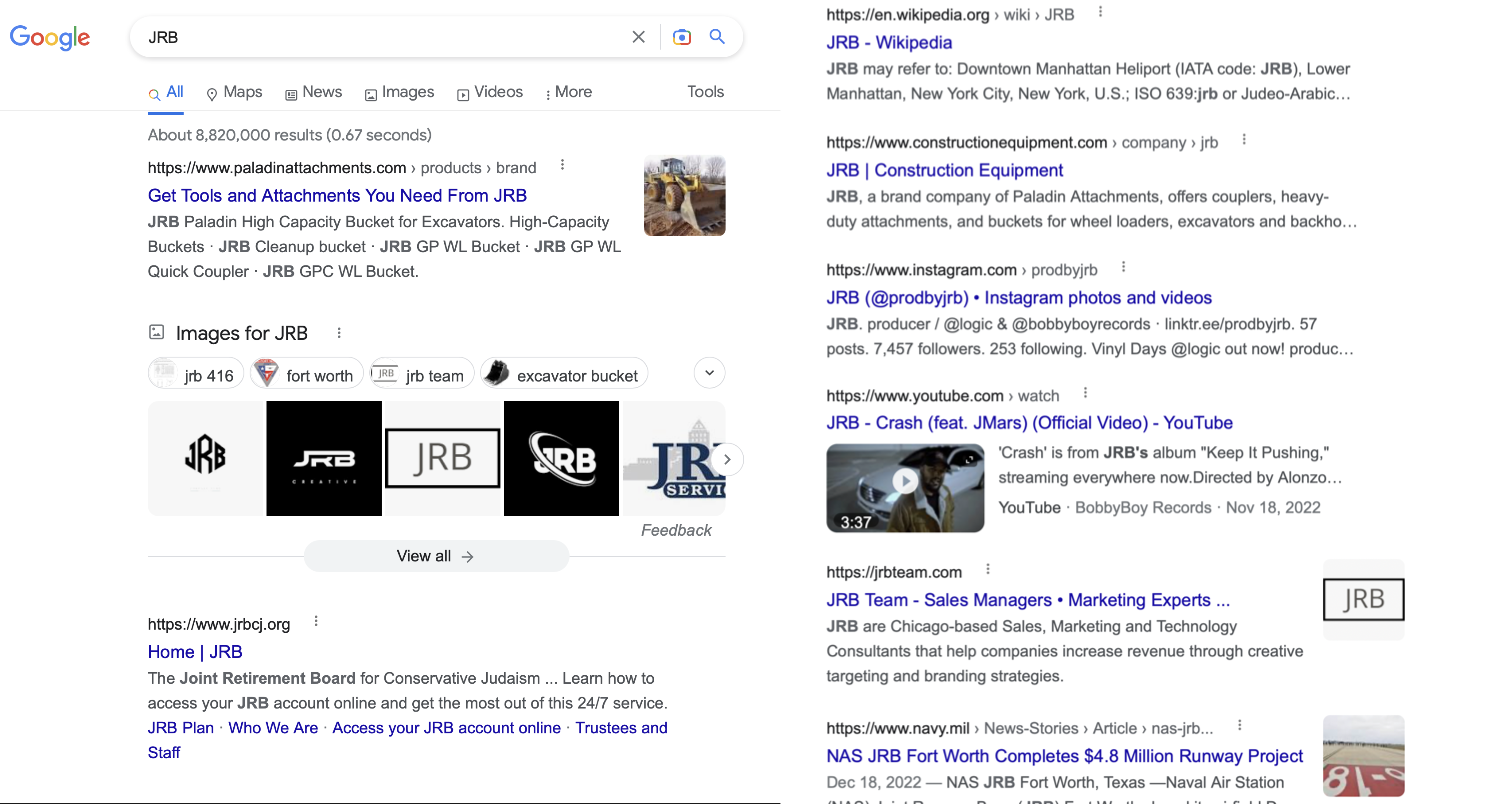This screenshot has height=804, width=1490.
Task: Select the 'jrb 416' image chip
Action: (x=197, y=374)
